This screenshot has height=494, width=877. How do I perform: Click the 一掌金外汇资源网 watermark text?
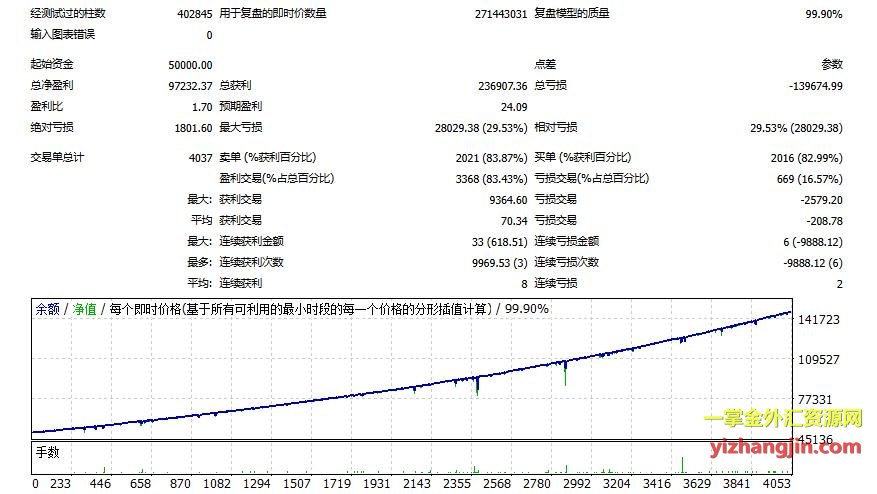tap(783, 419)
